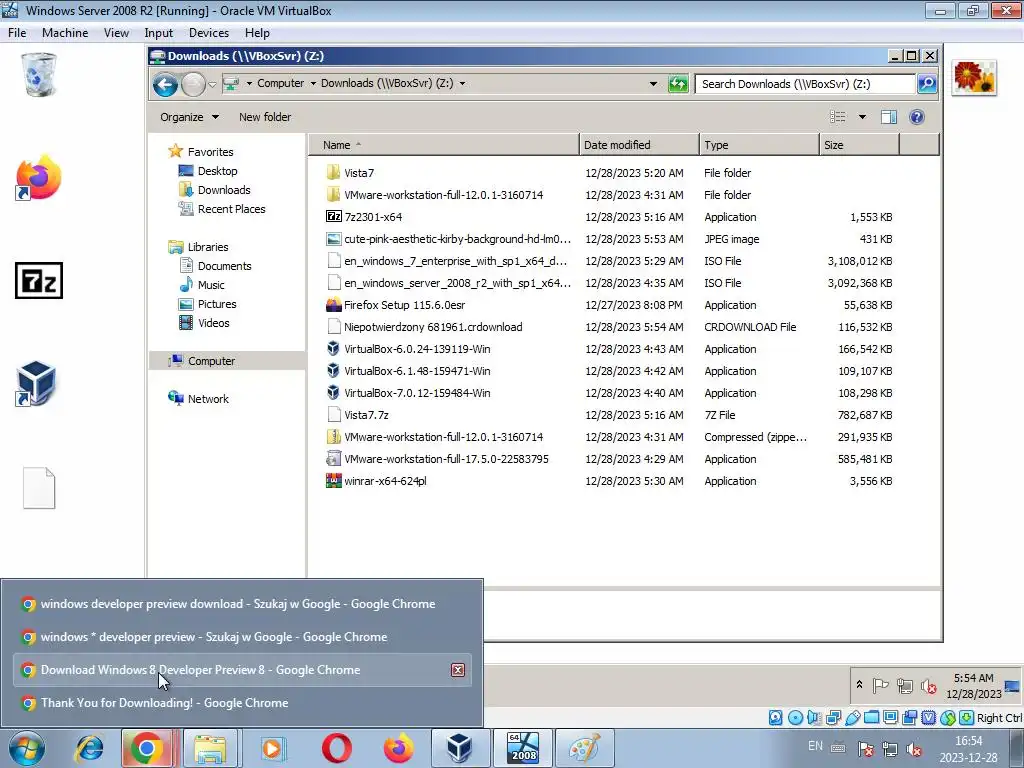The height and width of the screenshot is (768, 1024).
Task: Open the VirtualBox Devices menu
Action: point(209,33)
